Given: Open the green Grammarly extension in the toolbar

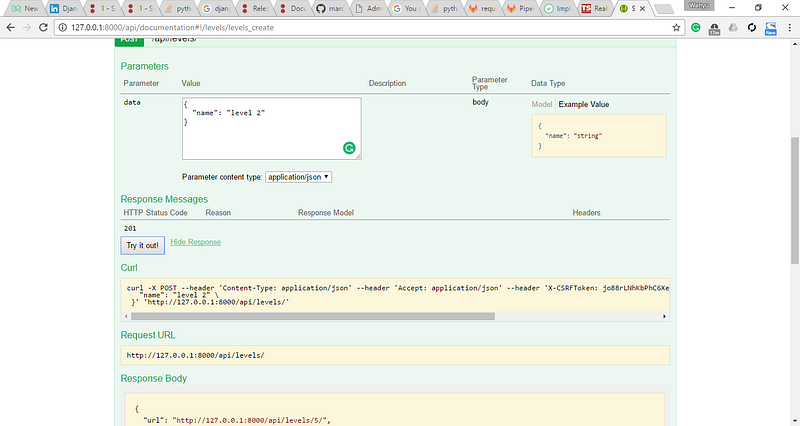Looking at the screenshot, I should (695, 28).
